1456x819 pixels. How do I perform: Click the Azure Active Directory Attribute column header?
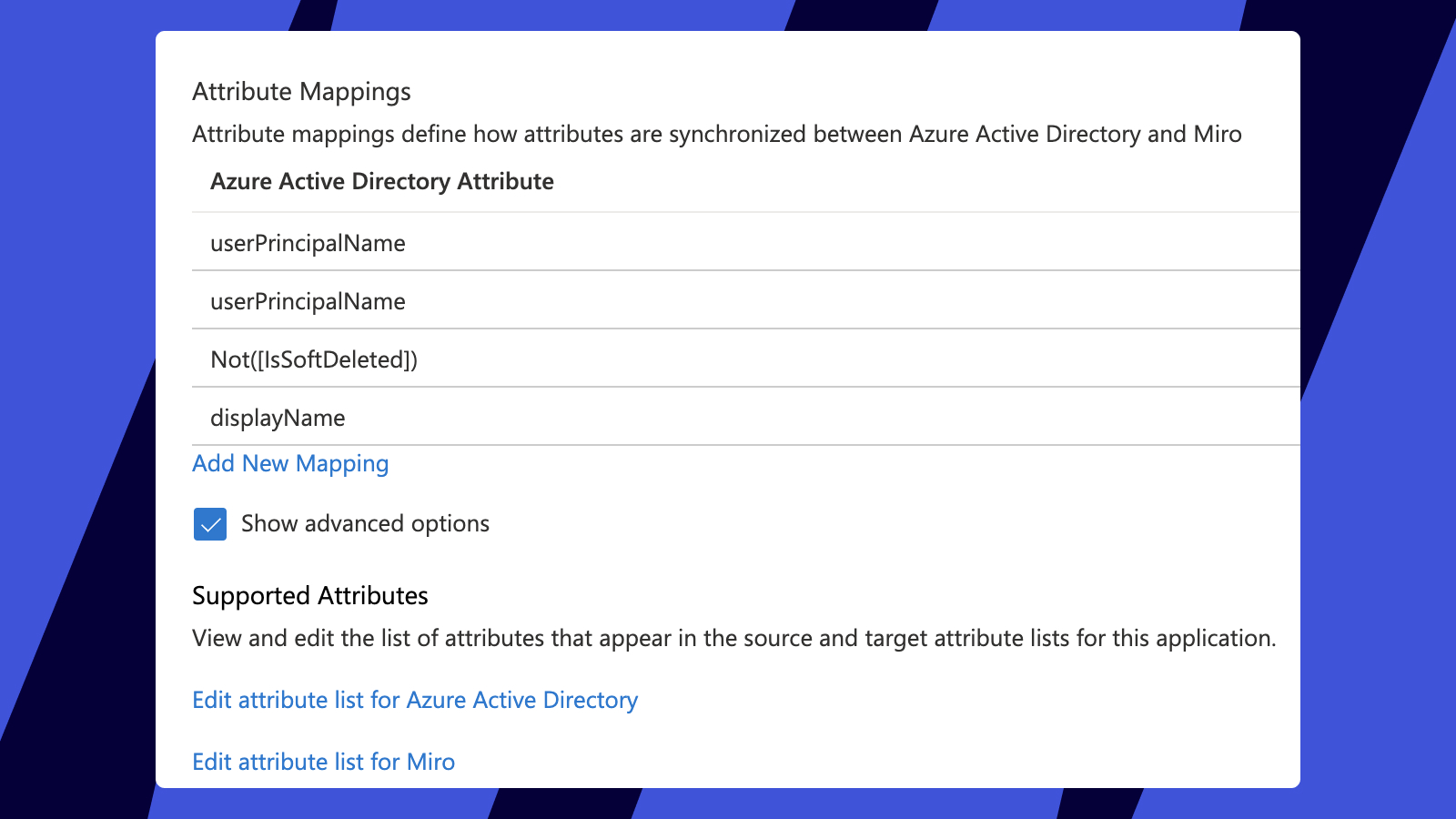click(382, 181)
